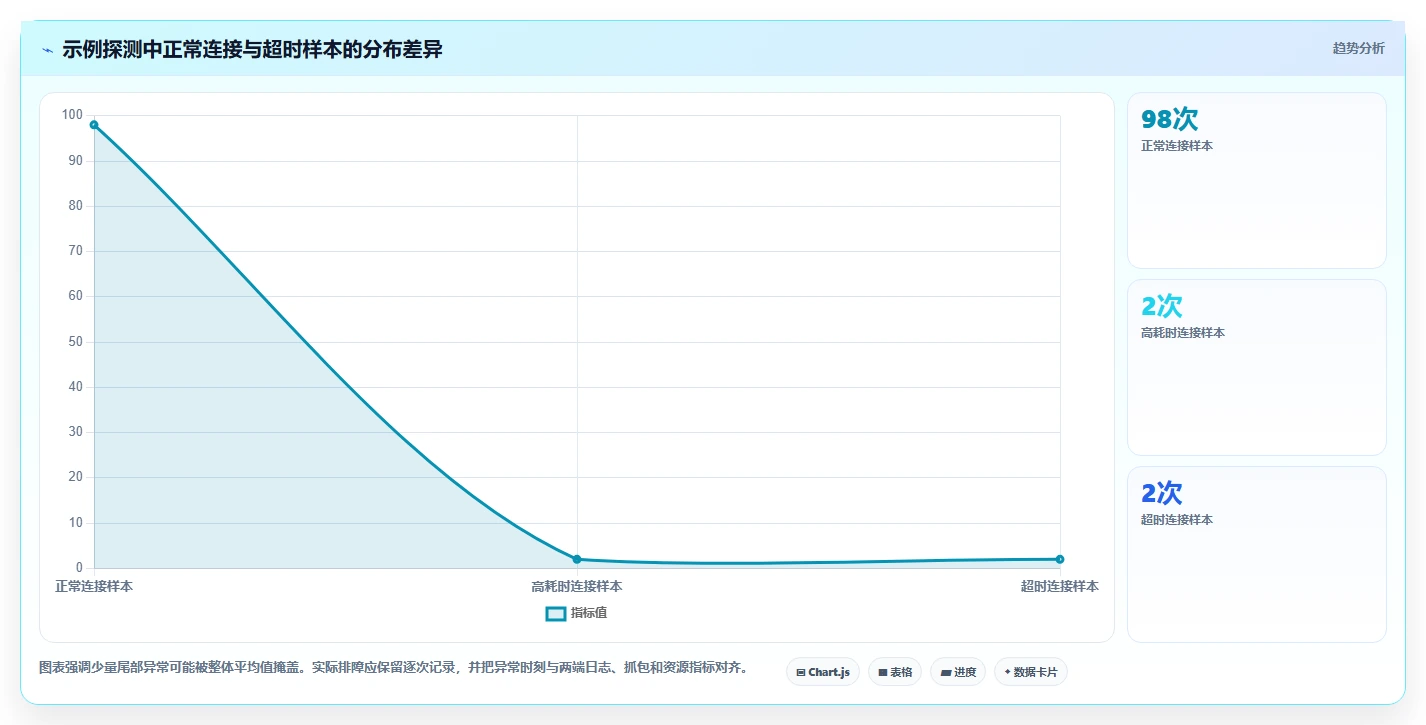Click the 指标值 legend label

[589, 613]
